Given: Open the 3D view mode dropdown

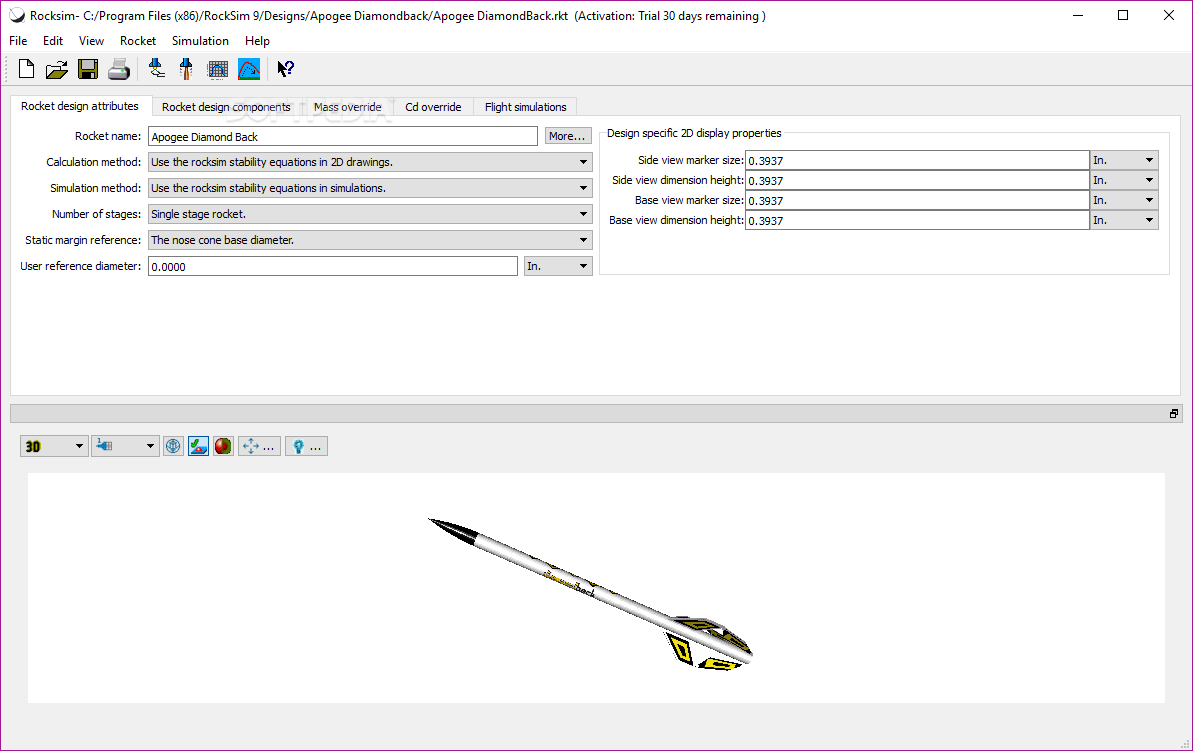Looking at the screenshot, I should [x=53, y=446].
